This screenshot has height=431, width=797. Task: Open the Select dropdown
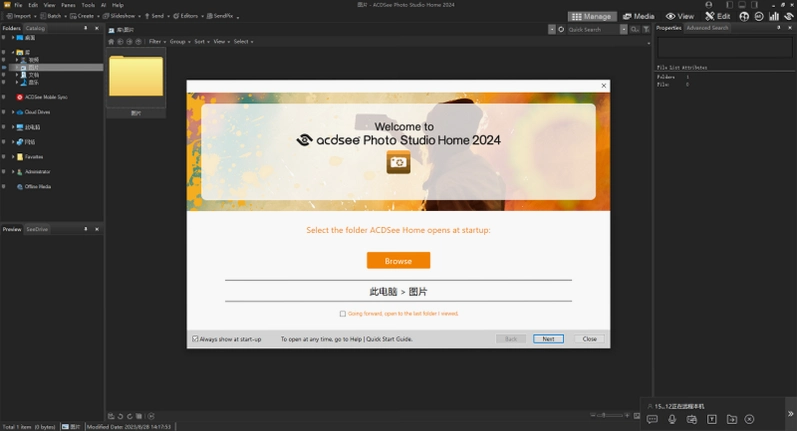pos(243,41)
